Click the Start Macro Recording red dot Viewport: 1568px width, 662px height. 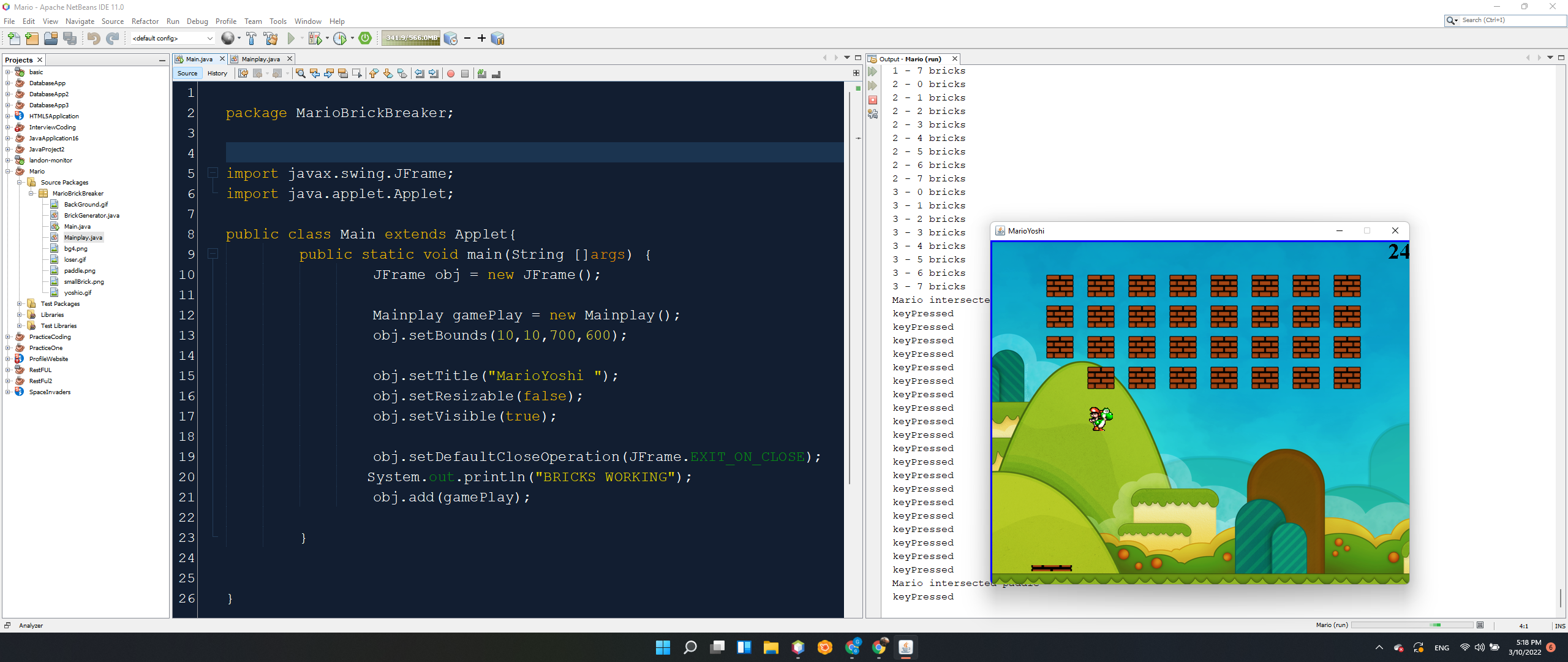tap(451, 74)
